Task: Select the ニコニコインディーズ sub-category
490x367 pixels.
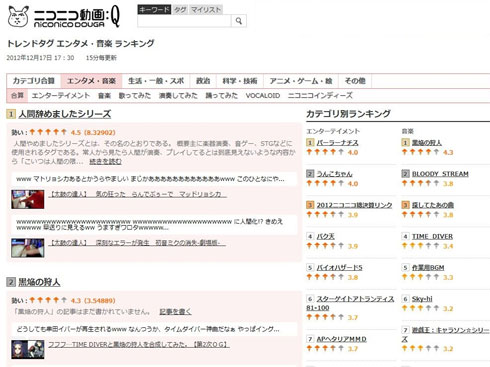Action: (x=320, y=96)
